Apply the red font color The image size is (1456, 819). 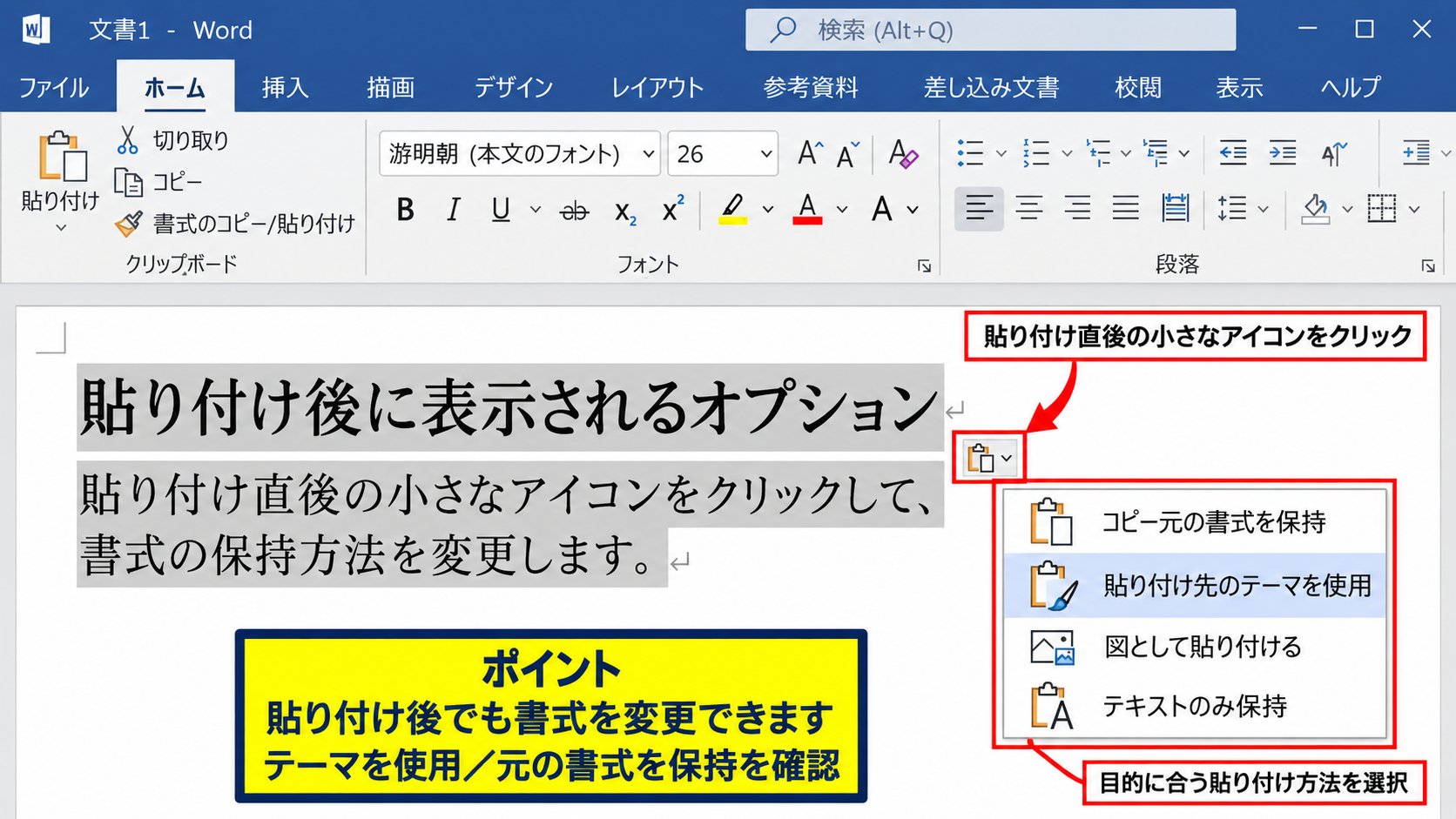click(x=808, y=210)
